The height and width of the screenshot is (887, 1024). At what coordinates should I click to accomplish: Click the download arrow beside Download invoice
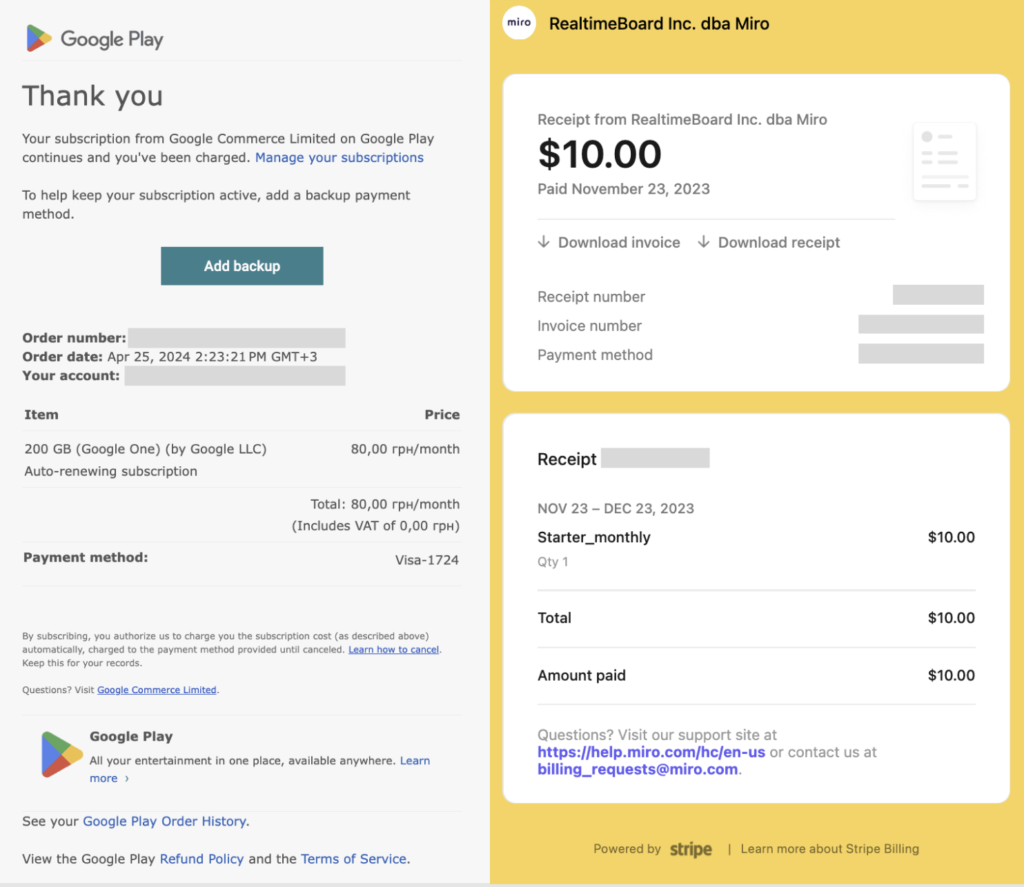(x=544, y=242)
